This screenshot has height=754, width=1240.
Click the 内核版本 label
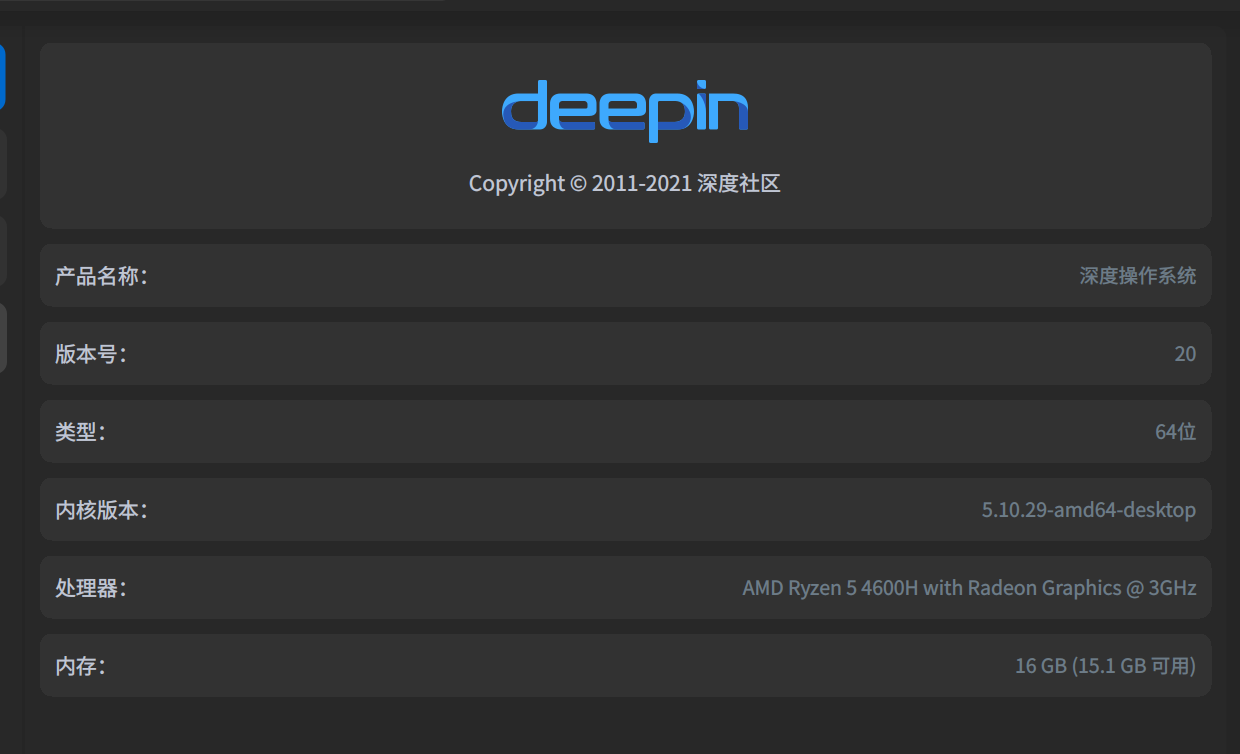pyautogui.click(x=101, y=510)
